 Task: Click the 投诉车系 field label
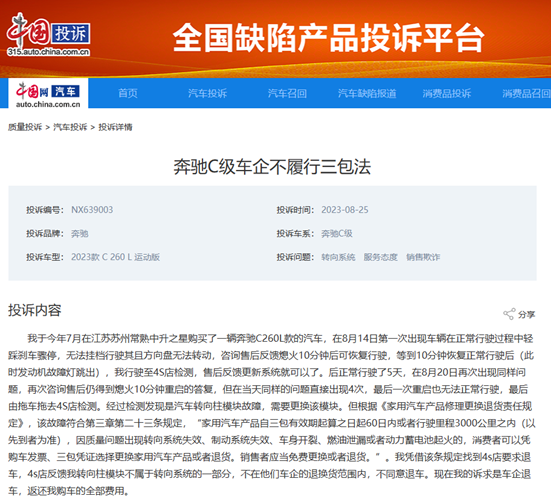pyautogui.click(x=295, y=233)
